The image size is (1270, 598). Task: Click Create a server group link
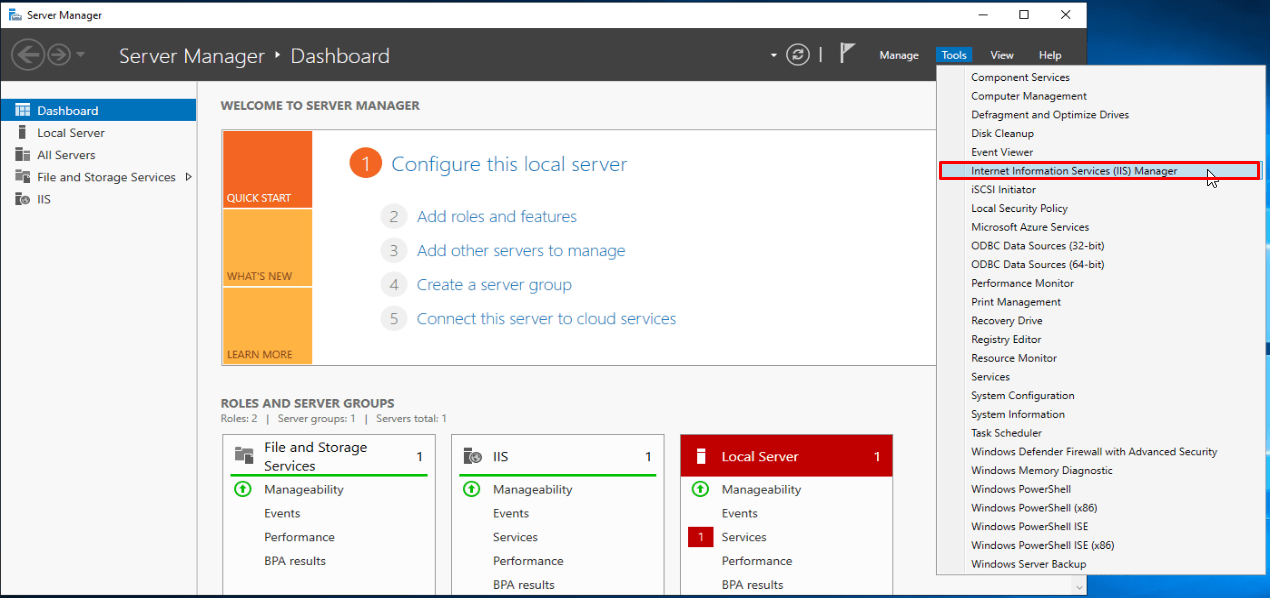coord(494,285)
